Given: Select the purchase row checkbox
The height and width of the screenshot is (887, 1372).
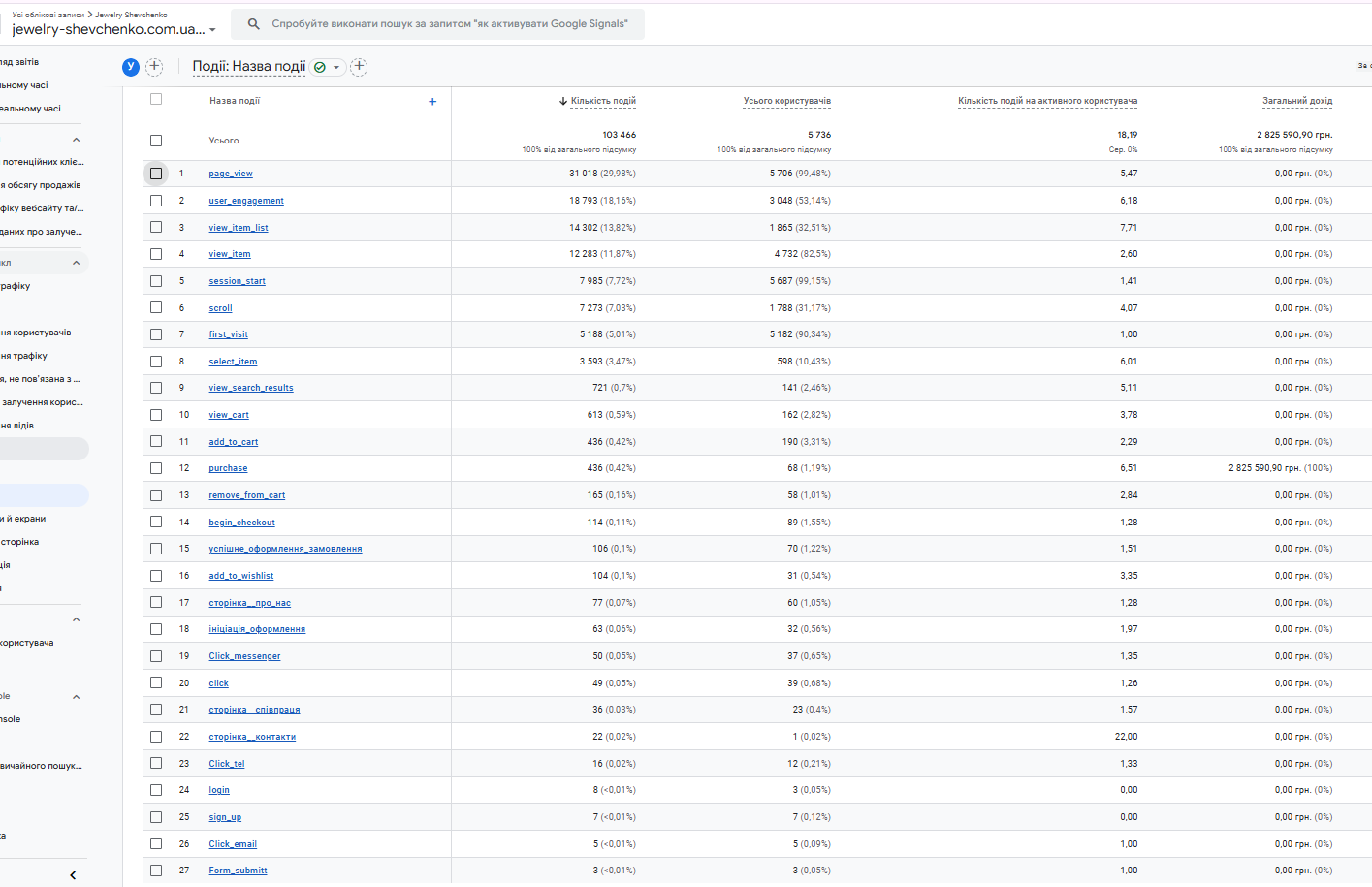Looking at the screenshot, I should click(x=156, y=468).
